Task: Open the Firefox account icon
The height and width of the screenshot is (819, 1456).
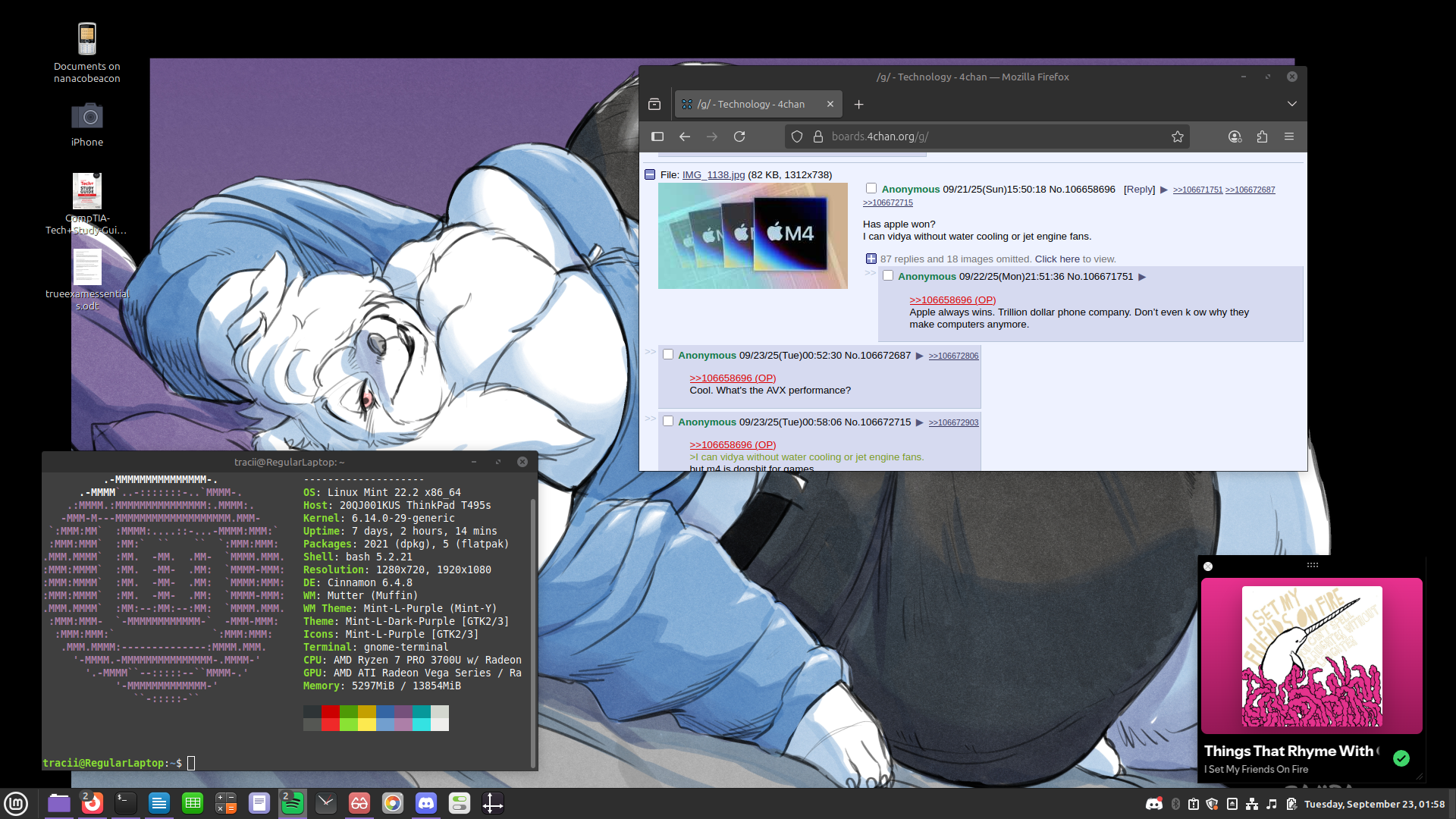Action: point(1235,136)
